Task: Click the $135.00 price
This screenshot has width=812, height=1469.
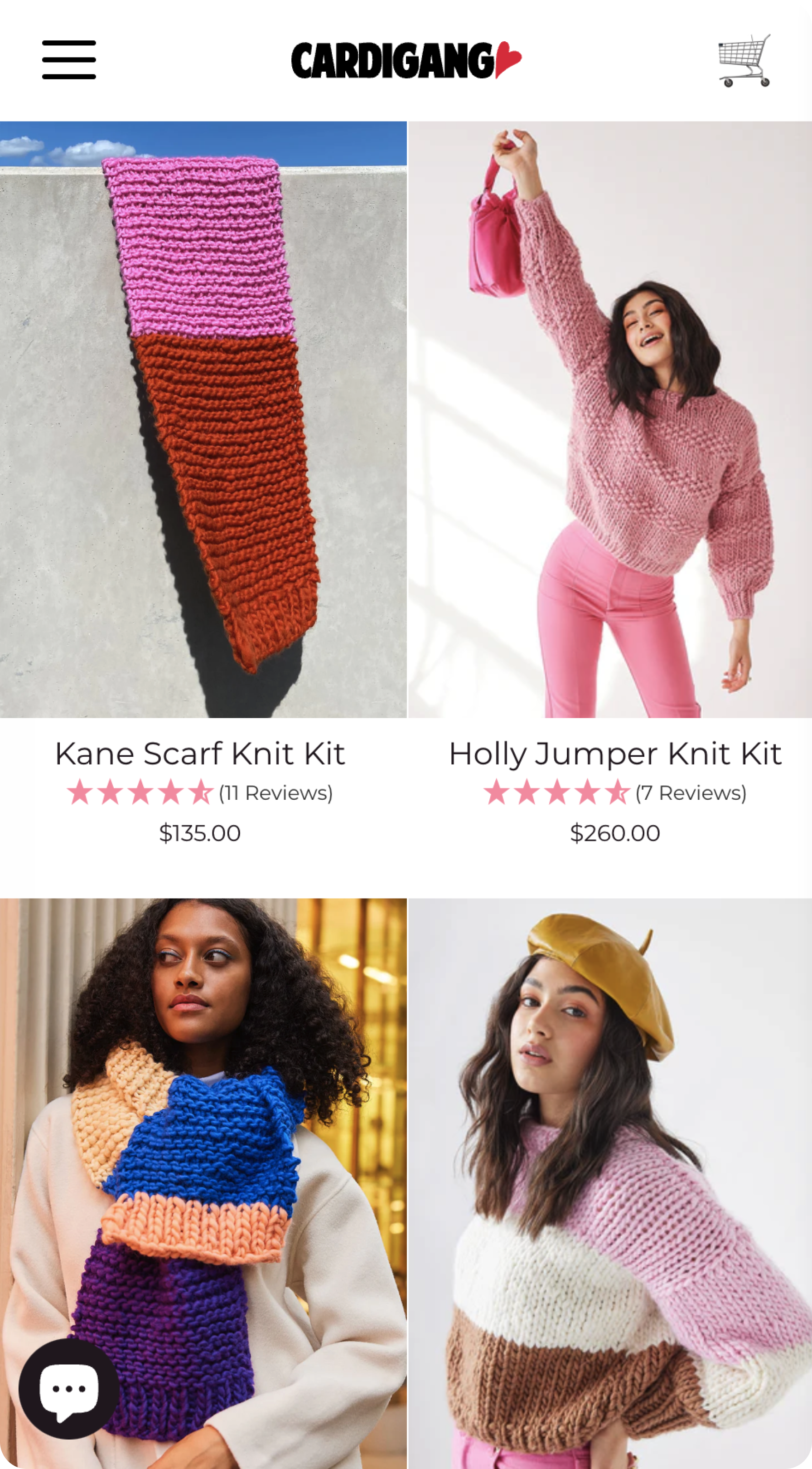Action: tap(200, 833)
